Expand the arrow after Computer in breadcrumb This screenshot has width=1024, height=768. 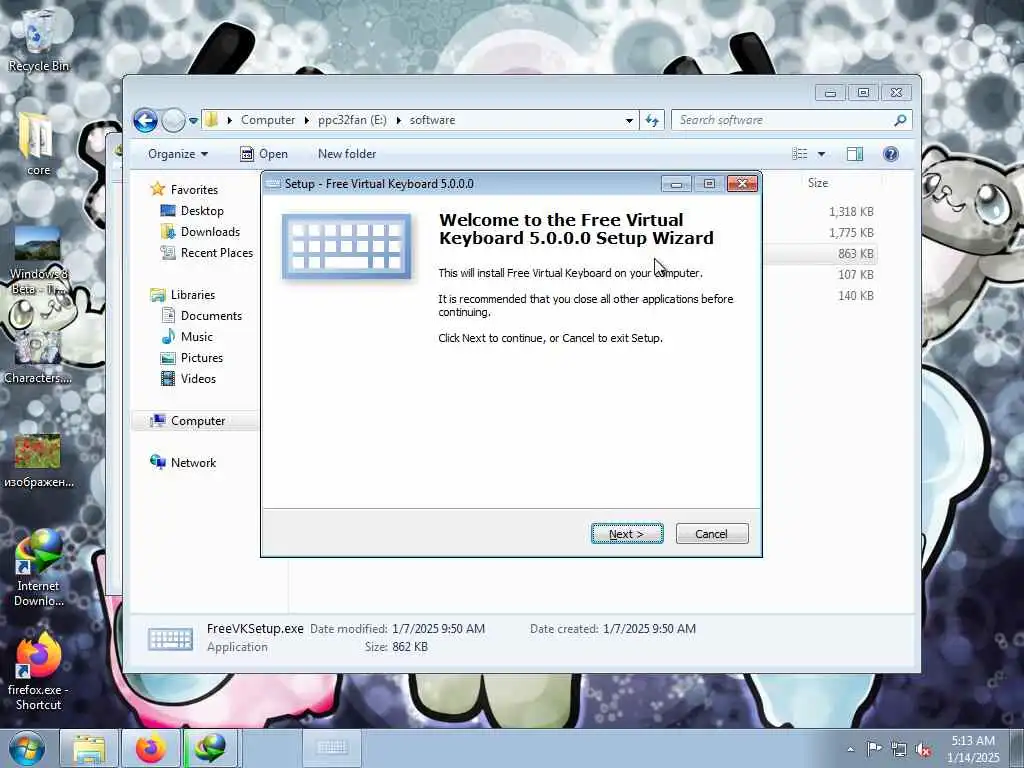coord(307,120)
